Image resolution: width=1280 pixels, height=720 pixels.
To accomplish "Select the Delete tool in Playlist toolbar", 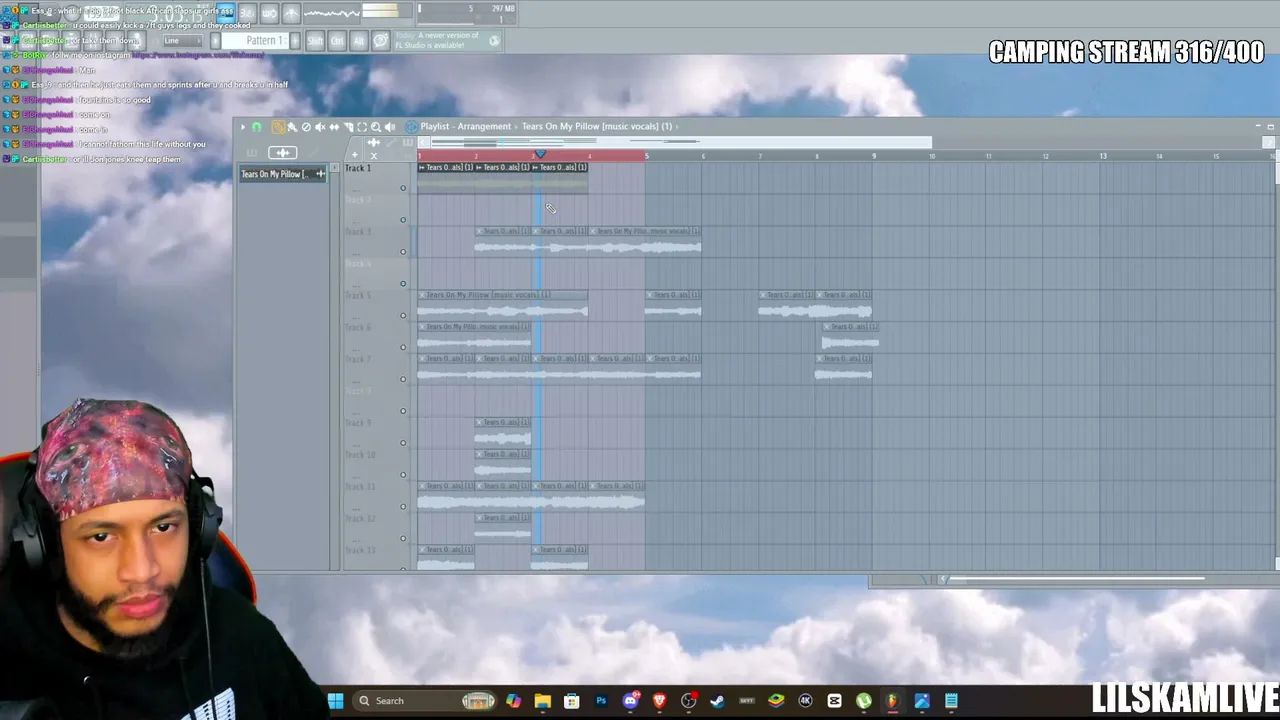I will (x=306, y=127).
